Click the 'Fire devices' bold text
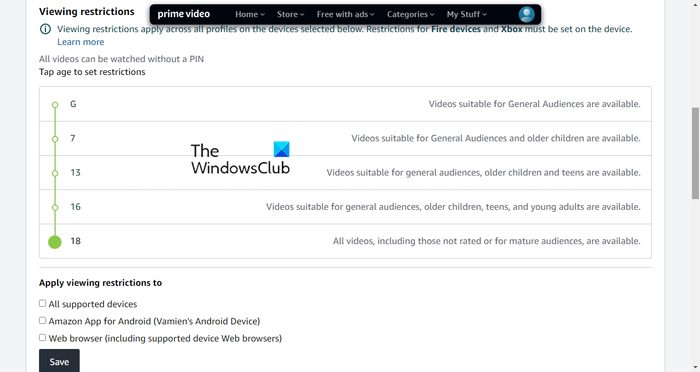This screenshot has width=700, height=372. [456, 29]
